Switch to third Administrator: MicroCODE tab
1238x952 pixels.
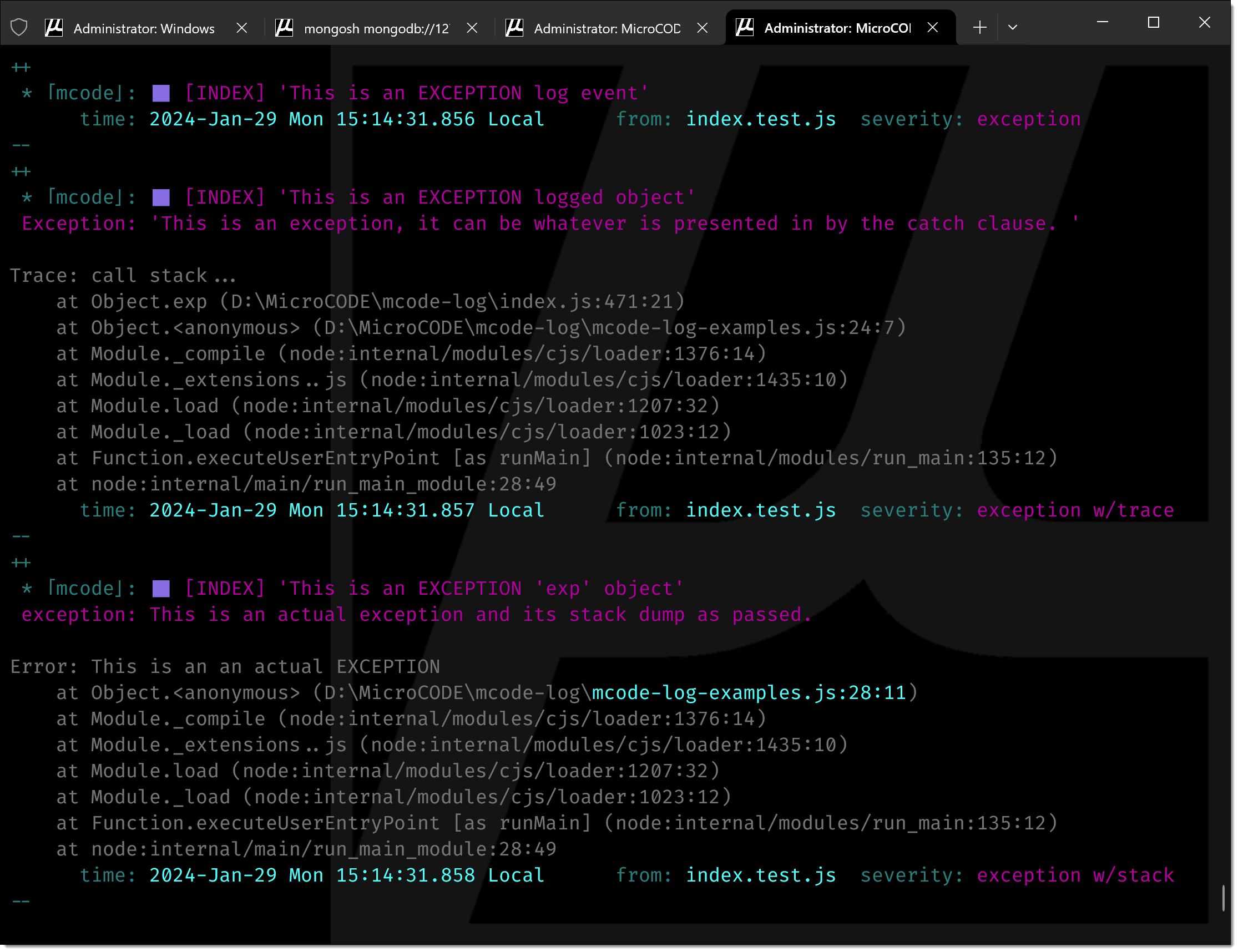click(607, 28)
